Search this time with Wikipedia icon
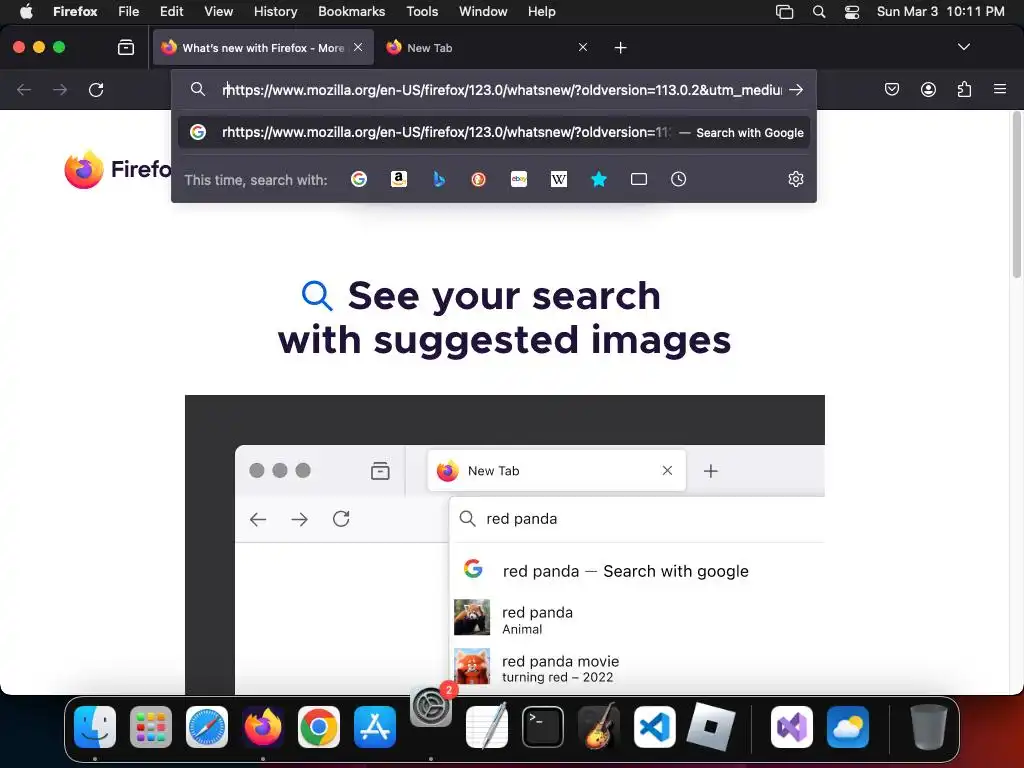The height and width of the screenshot is (768, 1024). 559,179
